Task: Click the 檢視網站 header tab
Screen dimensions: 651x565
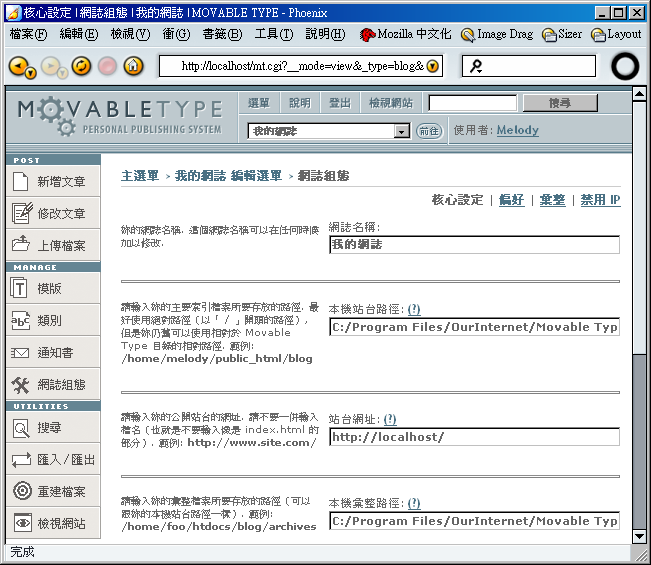Action: (x=391, y=103)
